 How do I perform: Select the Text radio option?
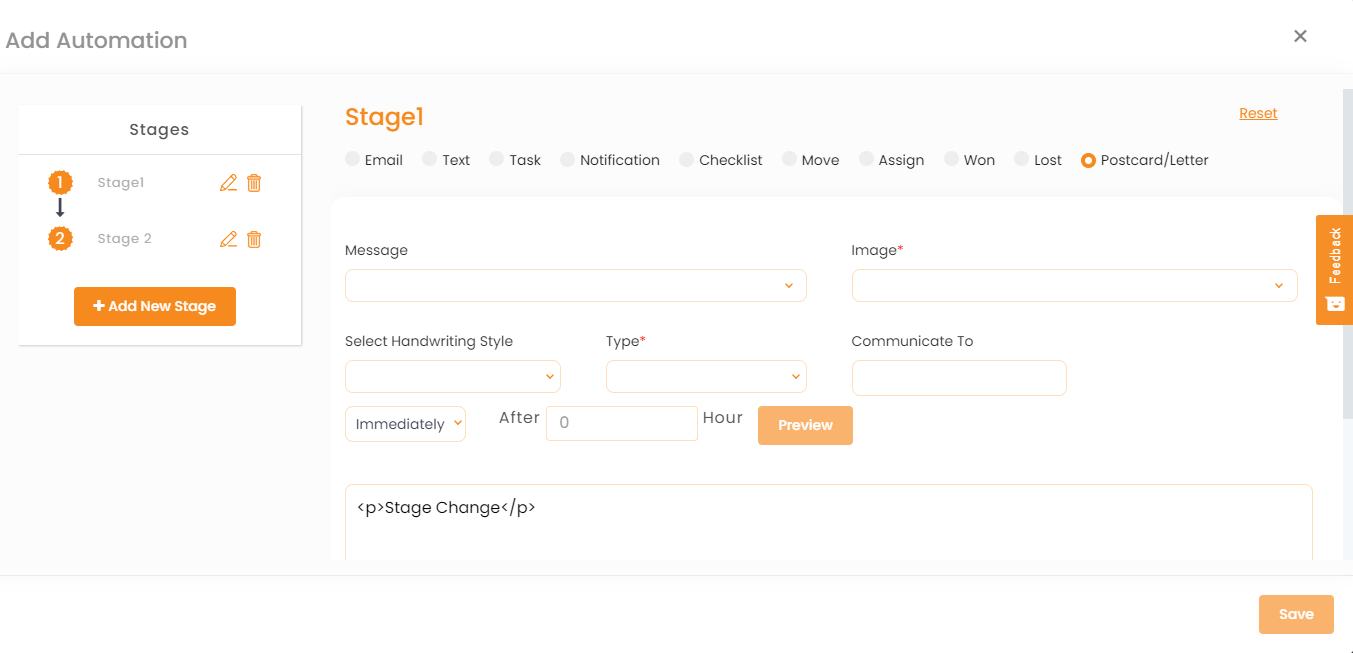point(429,159)
